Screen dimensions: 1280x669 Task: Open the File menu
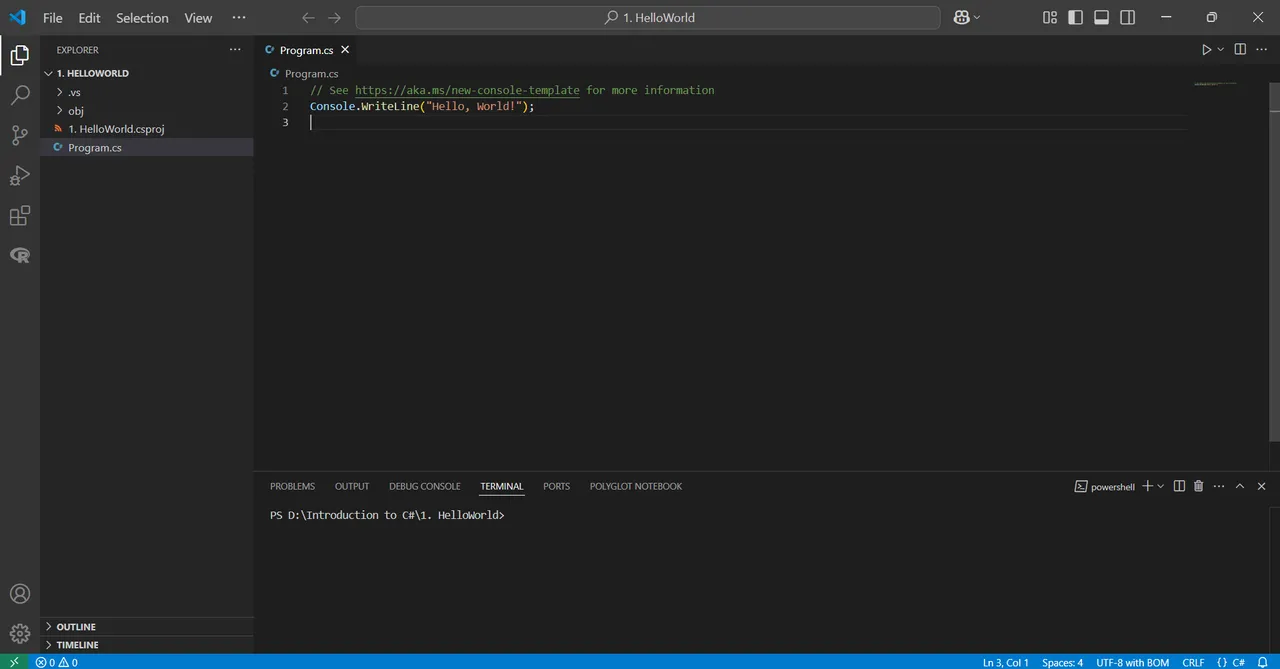tap(52, 18)
